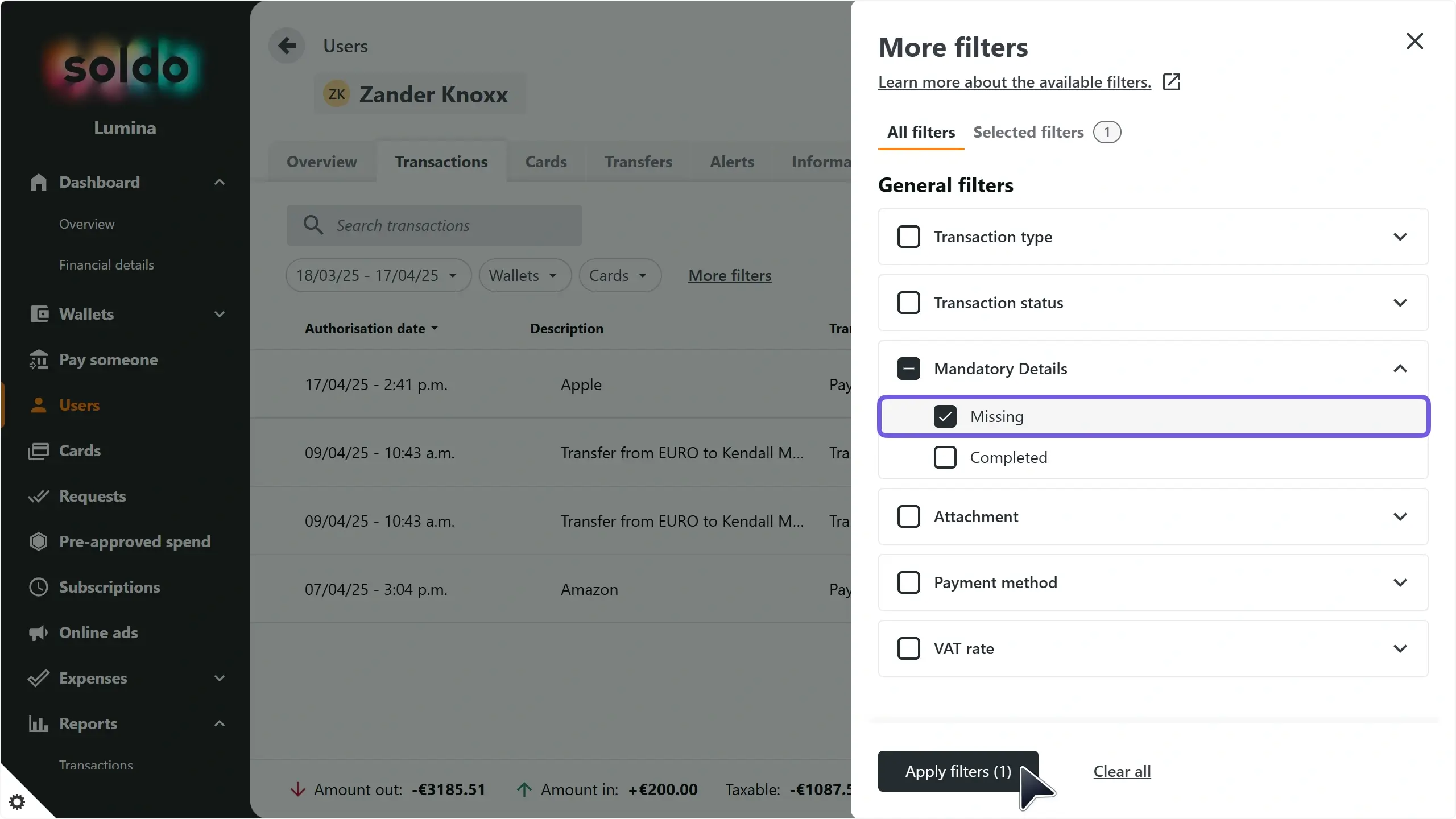Open the Amazon transaction row
This screenshot has height=819, width=1456.
tap(551, 589)
